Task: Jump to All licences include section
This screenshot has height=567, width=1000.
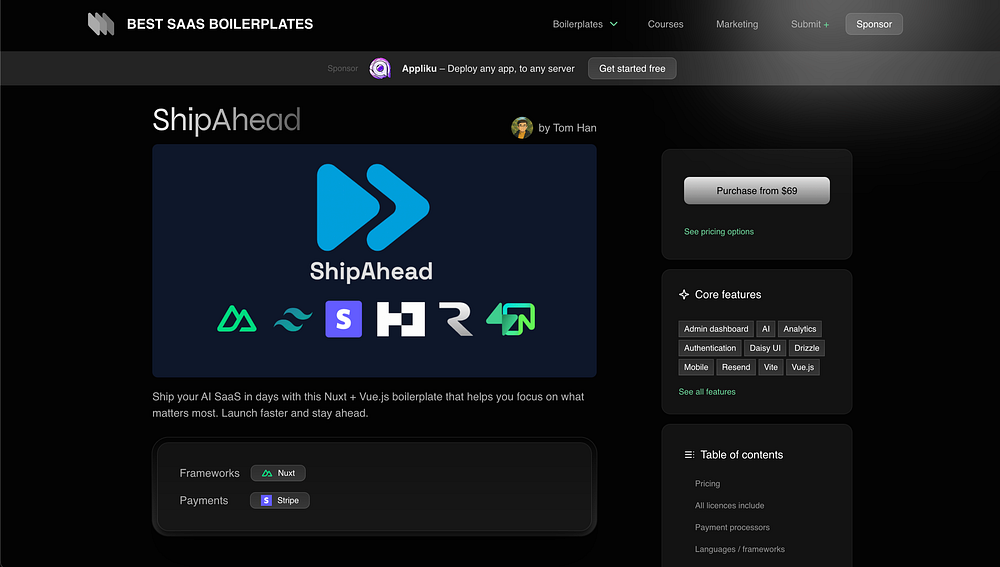Action: pos(729,505)
